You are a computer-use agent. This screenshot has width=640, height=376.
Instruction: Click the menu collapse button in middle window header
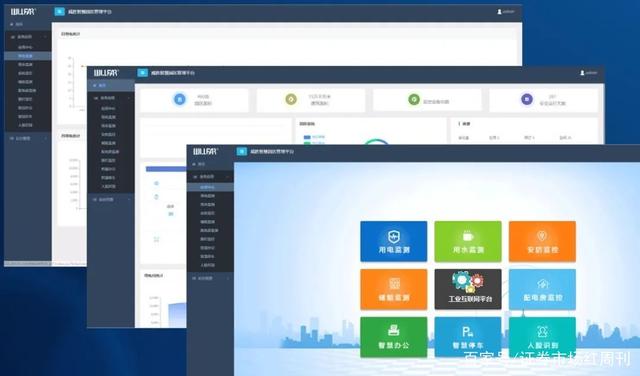142,73
